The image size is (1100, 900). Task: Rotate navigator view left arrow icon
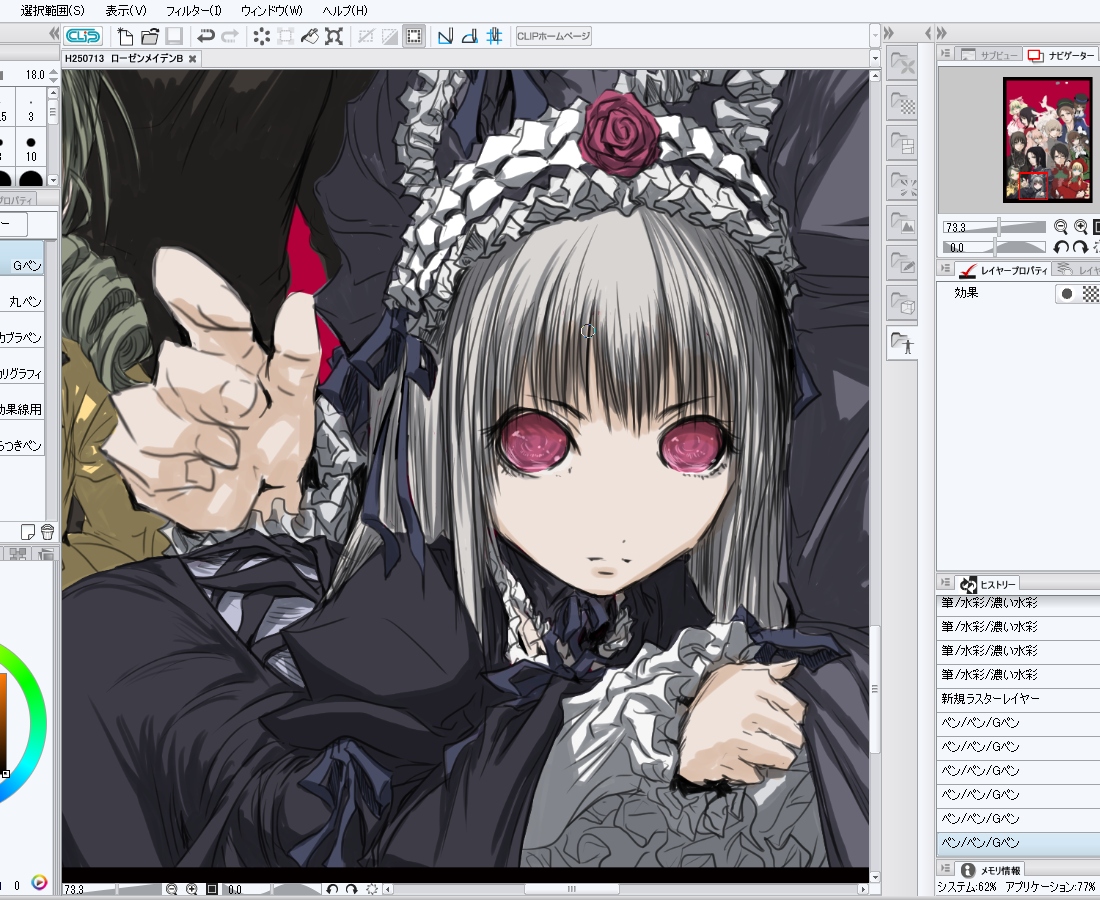click(x=1061, y=247)
